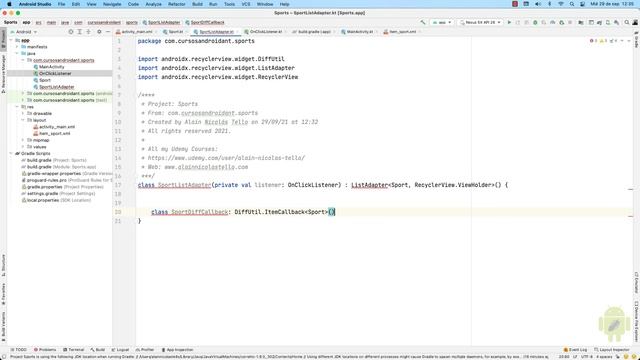Open the Build menu
The width and height of the screenshot is (640, 360).
pos(197,4)
